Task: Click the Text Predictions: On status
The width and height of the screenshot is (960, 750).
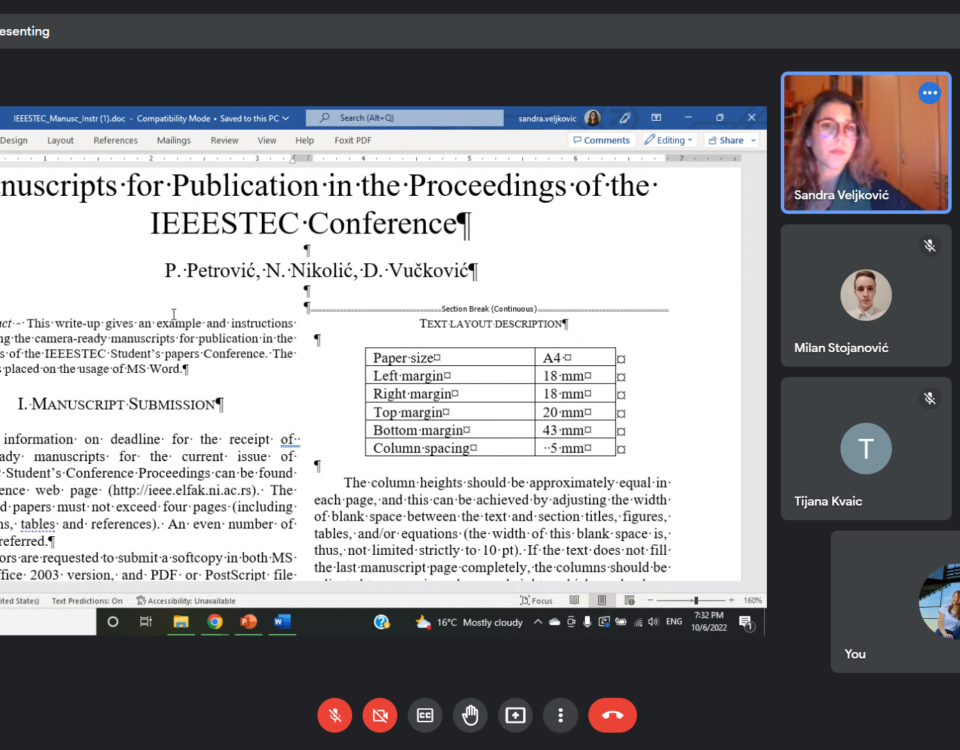Action: click(87, 601)
